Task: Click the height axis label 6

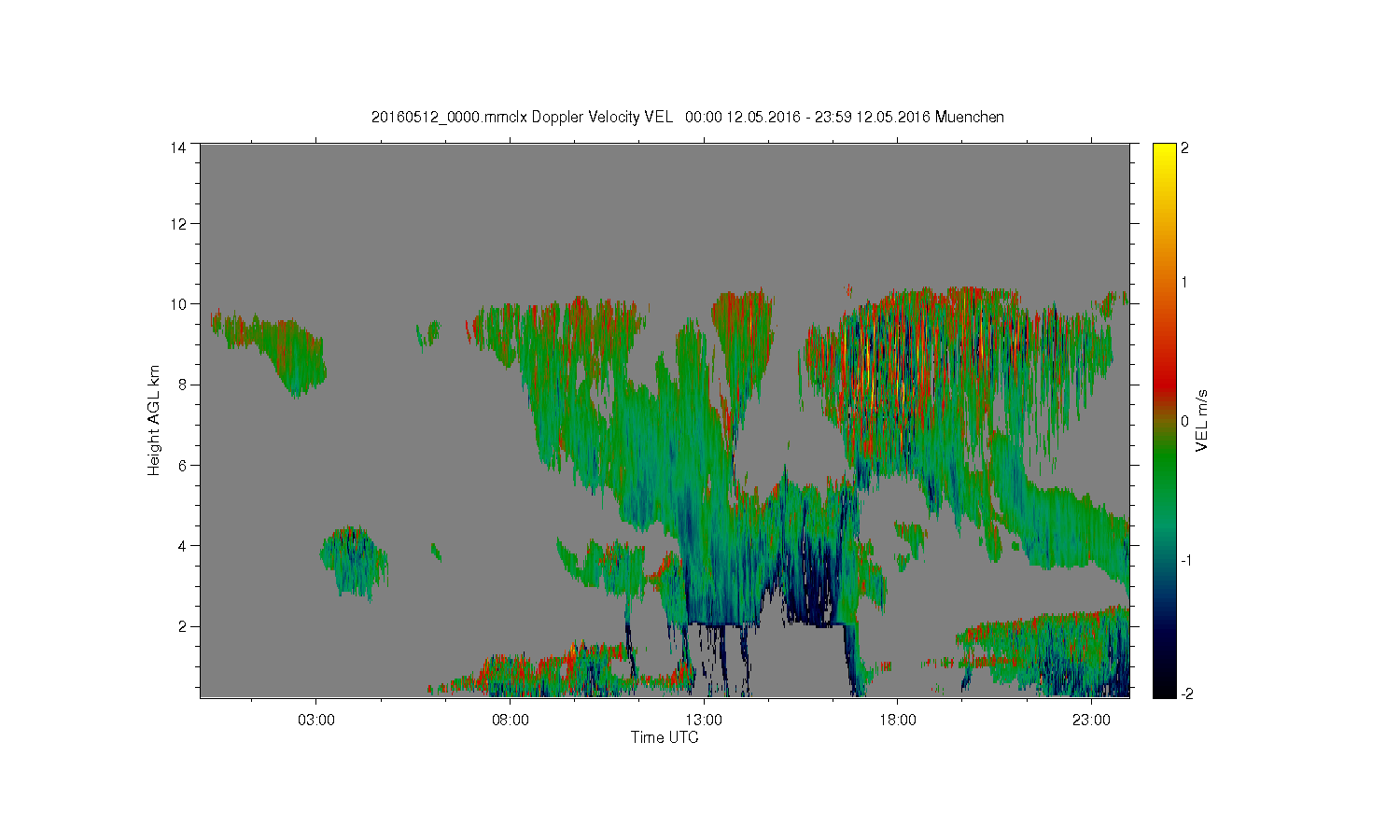Action: (181, 465)
